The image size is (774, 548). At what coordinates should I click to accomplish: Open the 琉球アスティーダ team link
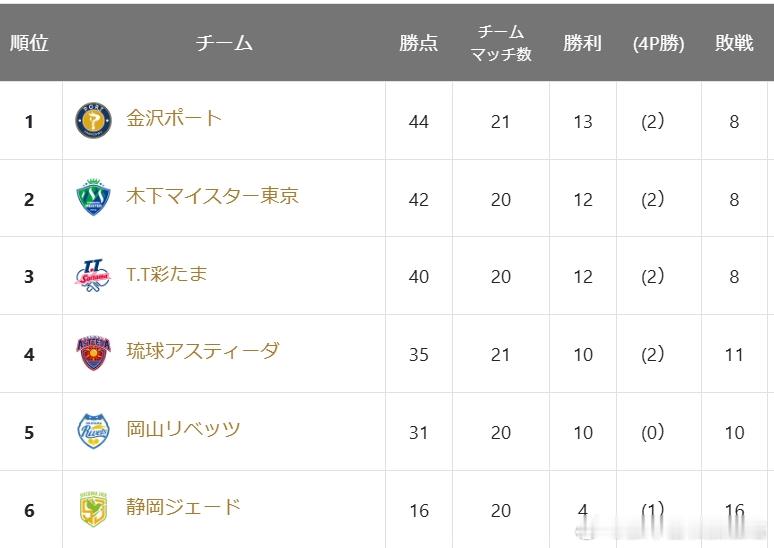(203, 351)
